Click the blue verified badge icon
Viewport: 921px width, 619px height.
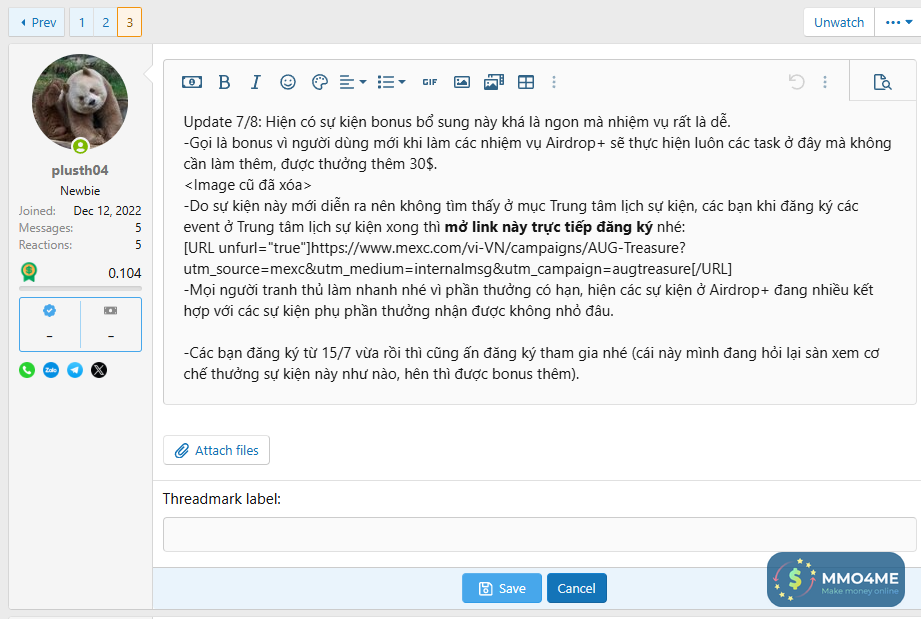click(49, 311)
